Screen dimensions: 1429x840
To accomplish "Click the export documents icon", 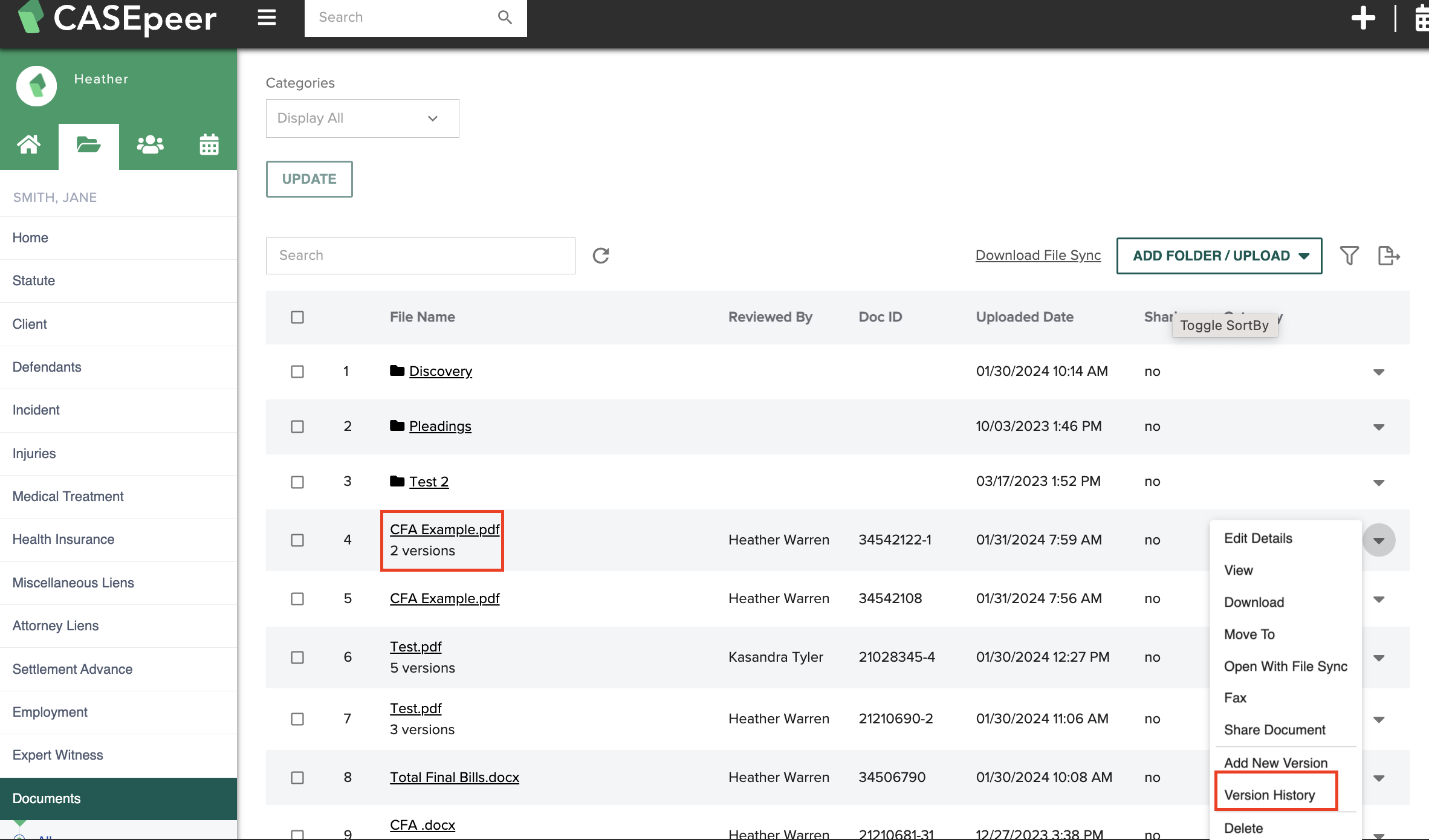I will click(1388, 256).
